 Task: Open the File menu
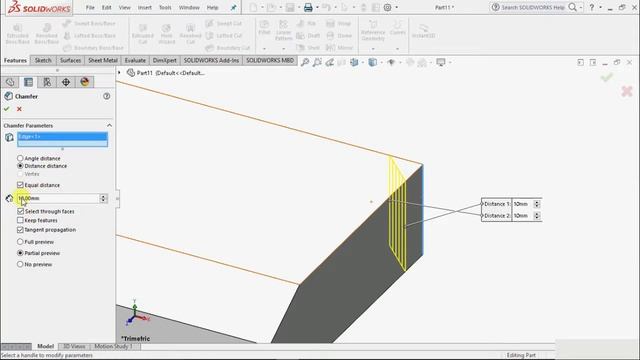click(x=90, y=7)
